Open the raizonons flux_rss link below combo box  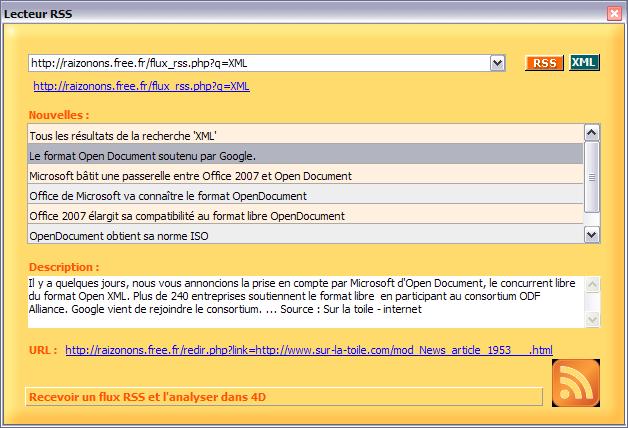coord(141,86)
